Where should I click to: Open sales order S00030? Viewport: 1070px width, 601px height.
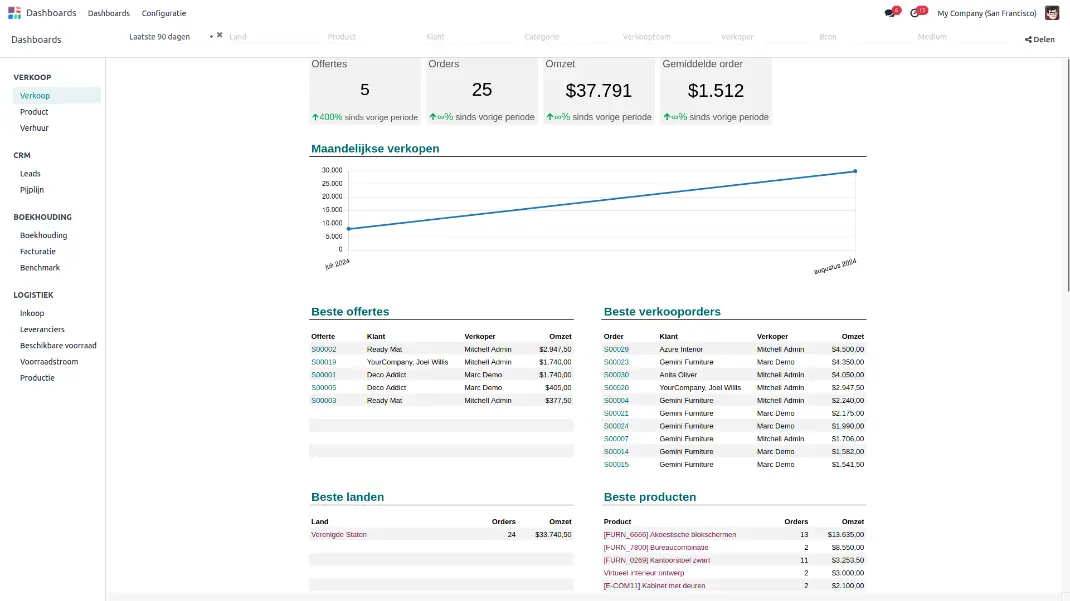click(x=616, y=375)
